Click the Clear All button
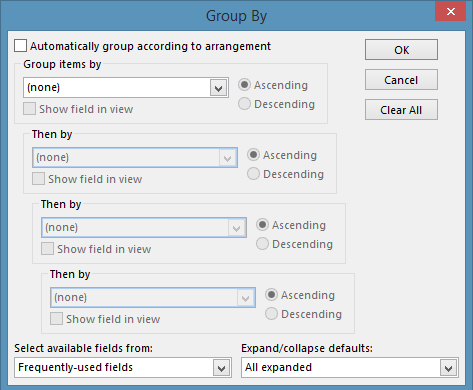The width and height of the screenshot is (473, 390). [401, 110]
